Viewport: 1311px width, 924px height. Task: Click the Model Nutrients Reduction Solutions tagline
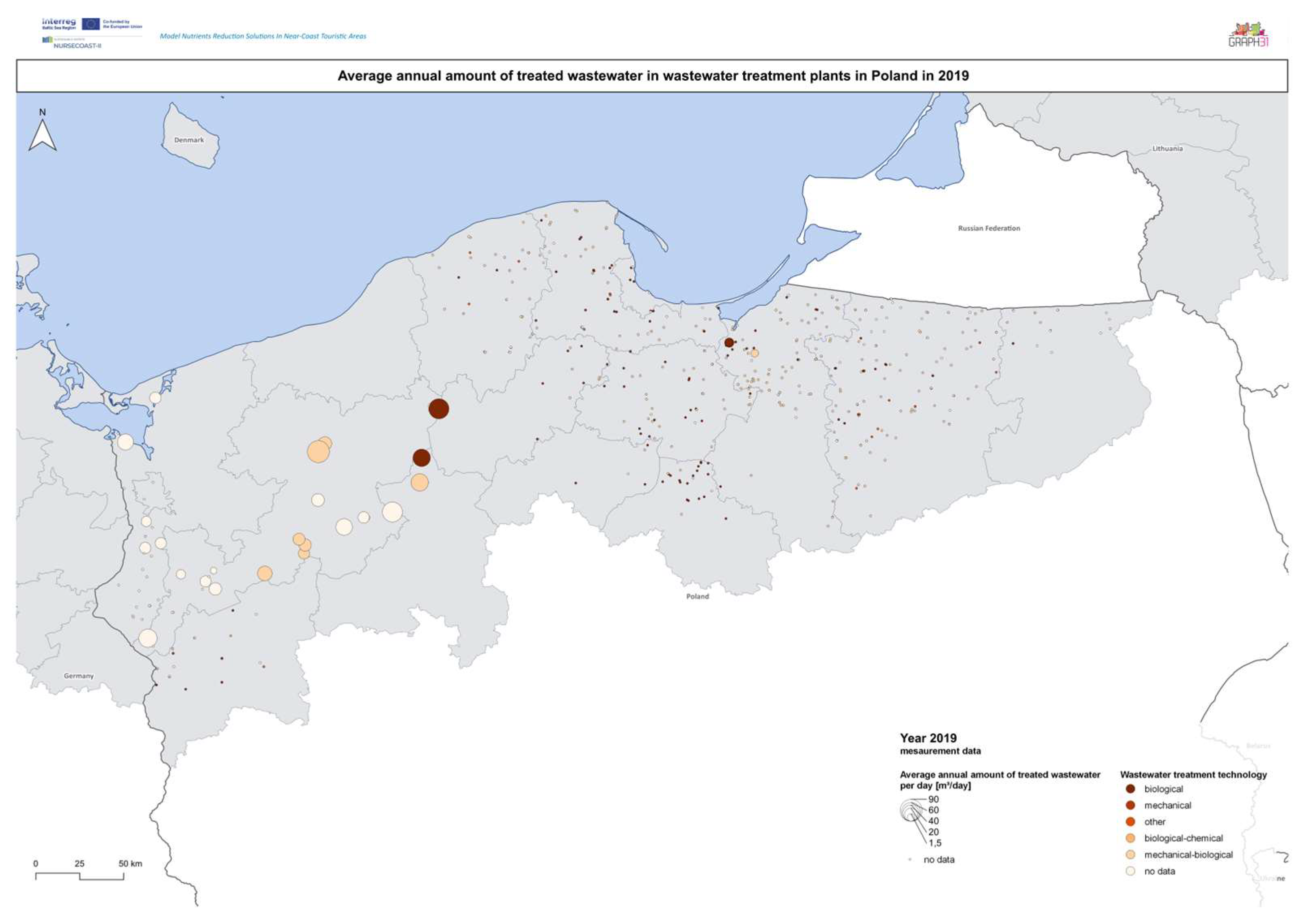tap(263, 36)
